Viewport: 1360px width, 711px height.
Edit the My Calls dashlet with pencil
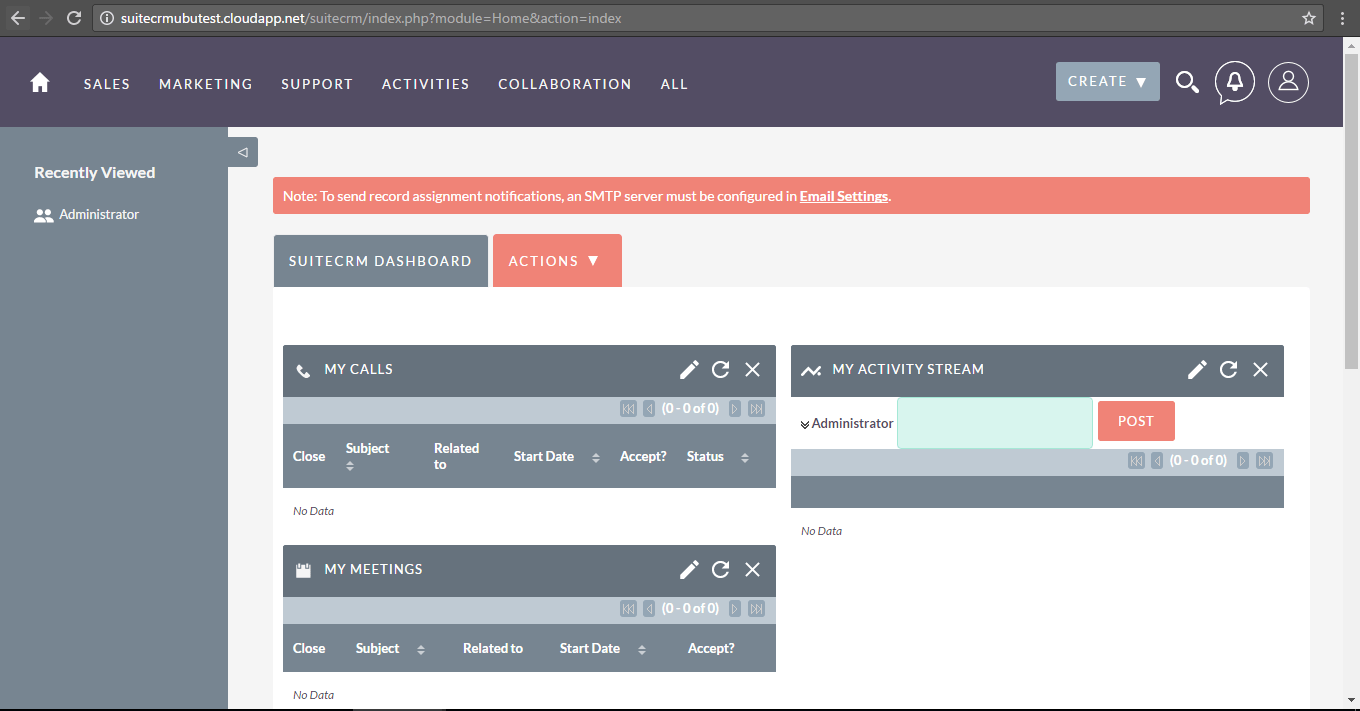[689, 370]
